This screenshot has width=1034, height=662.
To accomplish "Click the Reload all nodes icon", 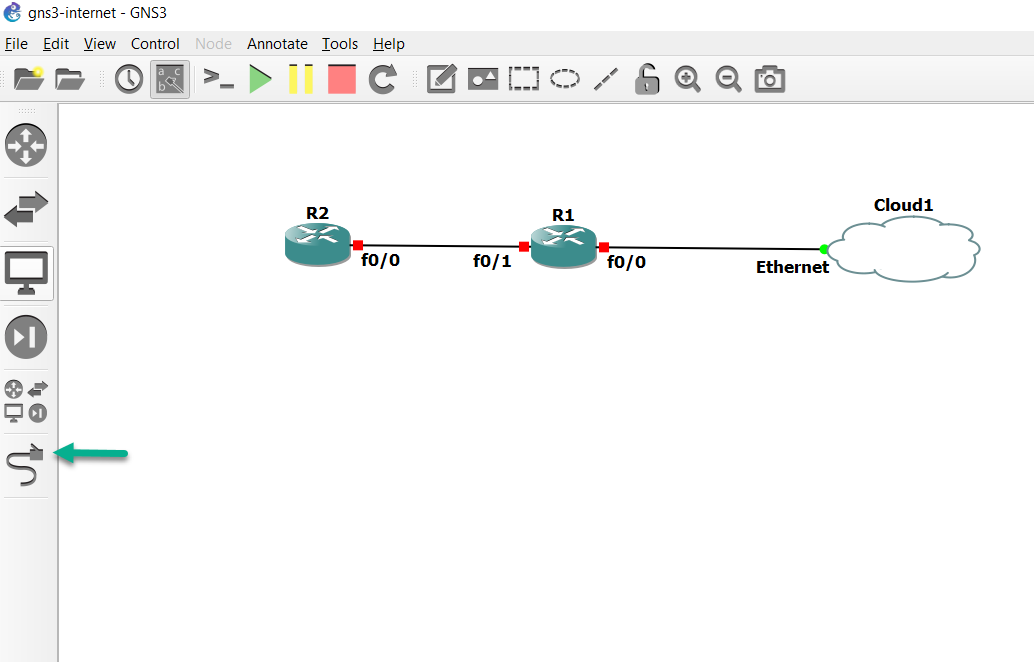I will (382, 79).
